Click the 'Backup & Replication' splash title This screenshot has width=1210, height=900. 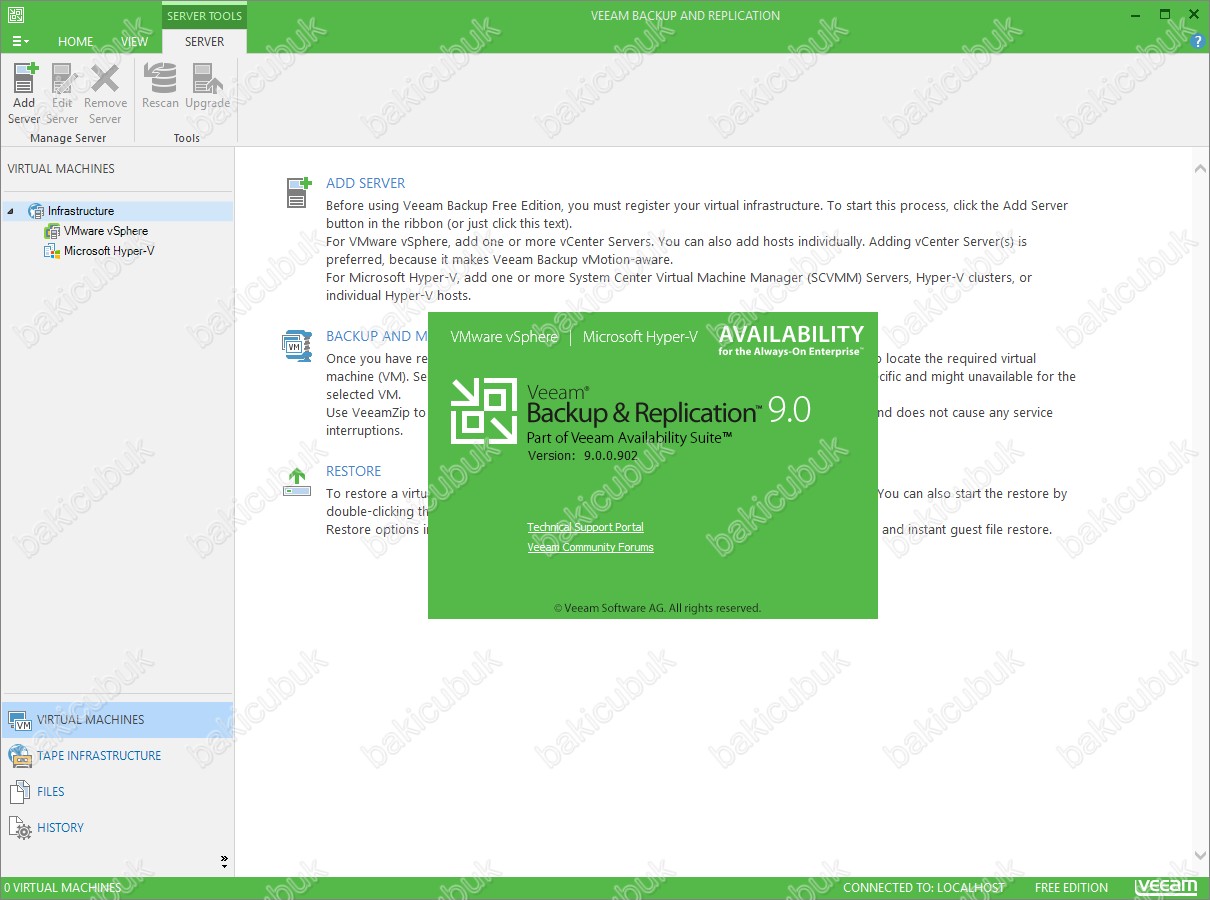pyautogui.click(x=643, y=413)
